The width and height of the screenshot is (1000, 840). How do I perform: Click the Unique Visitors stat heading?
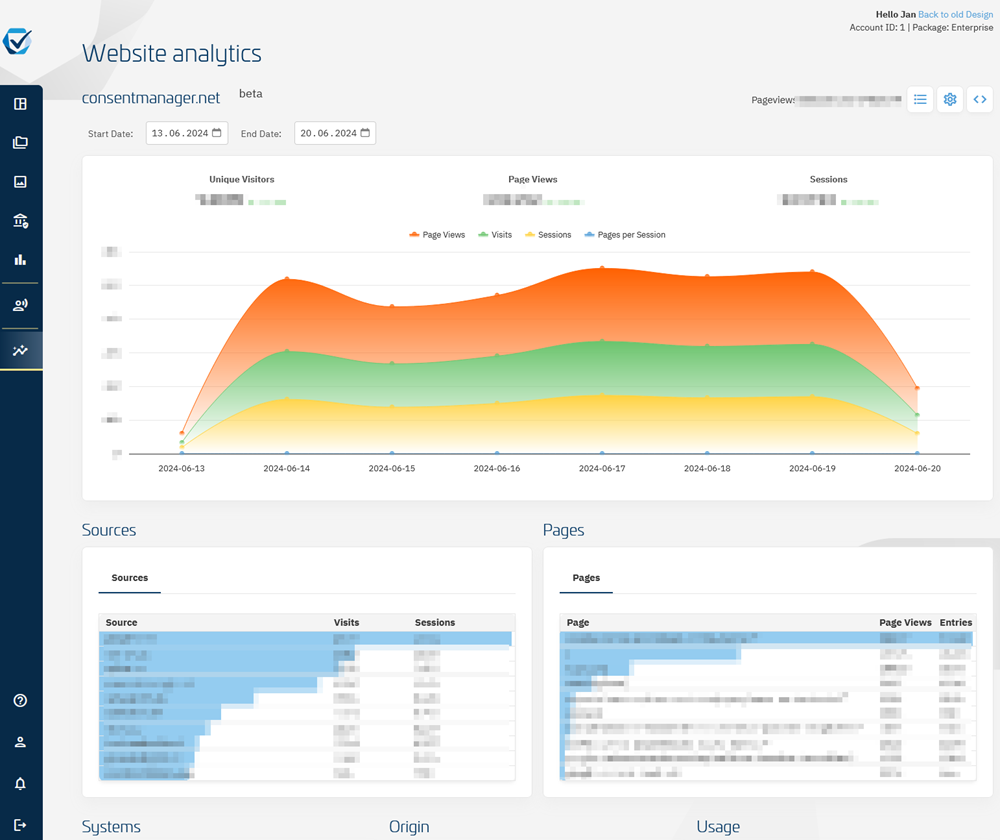point(242,179)
